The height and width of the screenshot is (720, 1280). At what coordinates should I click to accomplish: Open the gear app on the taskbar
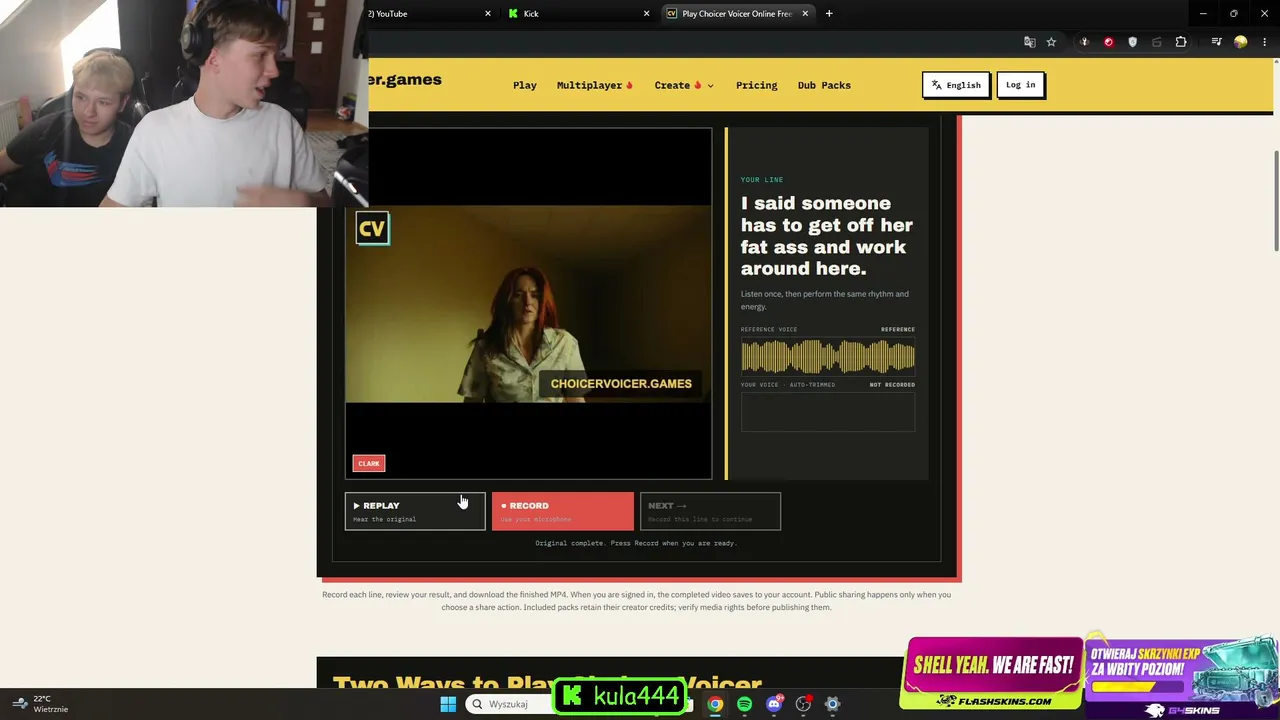832,704
